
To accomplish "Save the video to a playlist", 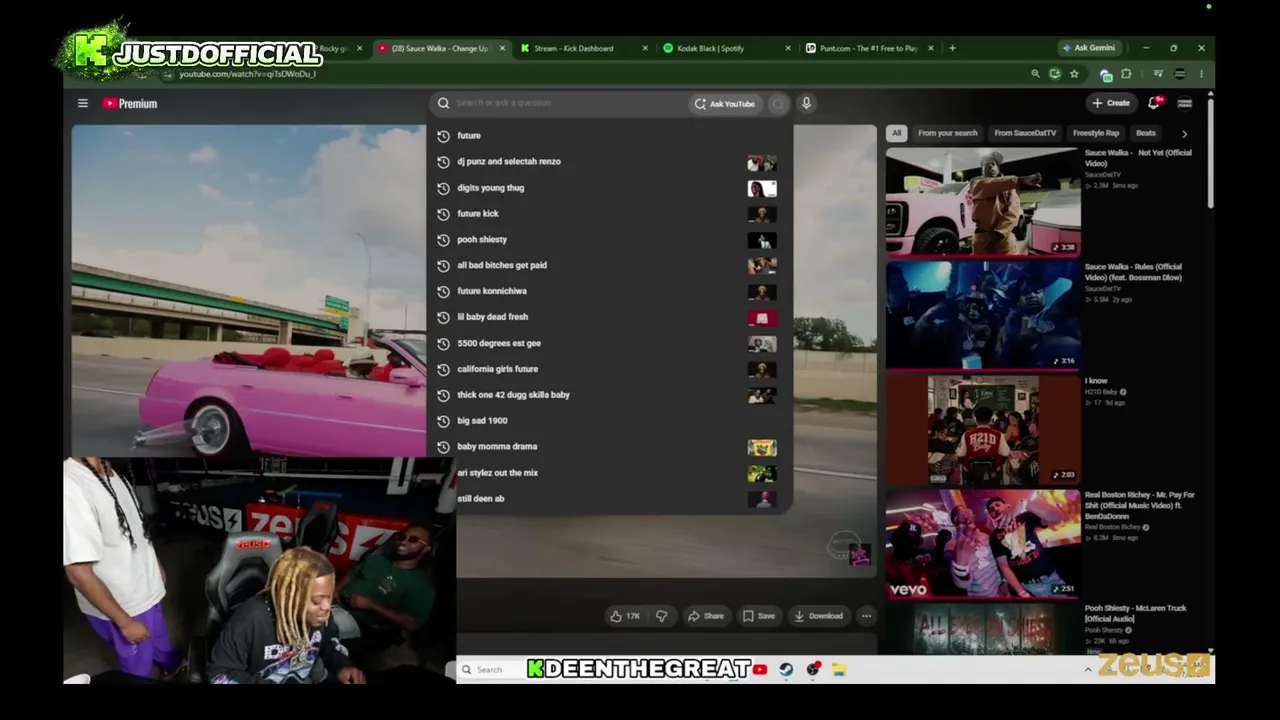I will click(x=758, y=616).
